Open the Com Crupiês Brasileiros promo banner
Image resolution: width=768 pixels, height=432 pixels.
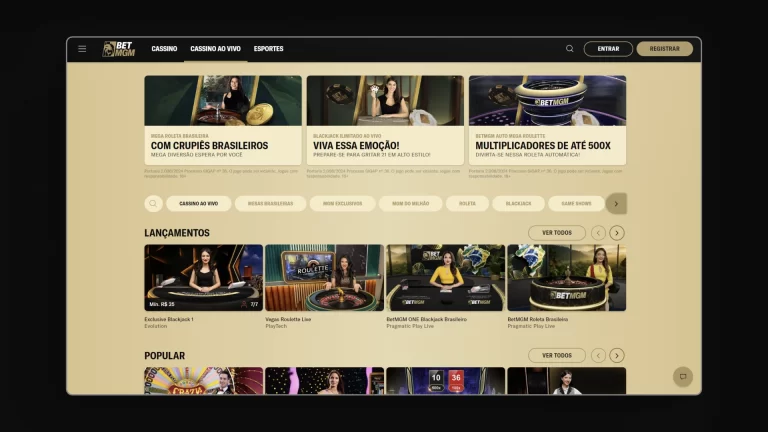tap(223, 120)
